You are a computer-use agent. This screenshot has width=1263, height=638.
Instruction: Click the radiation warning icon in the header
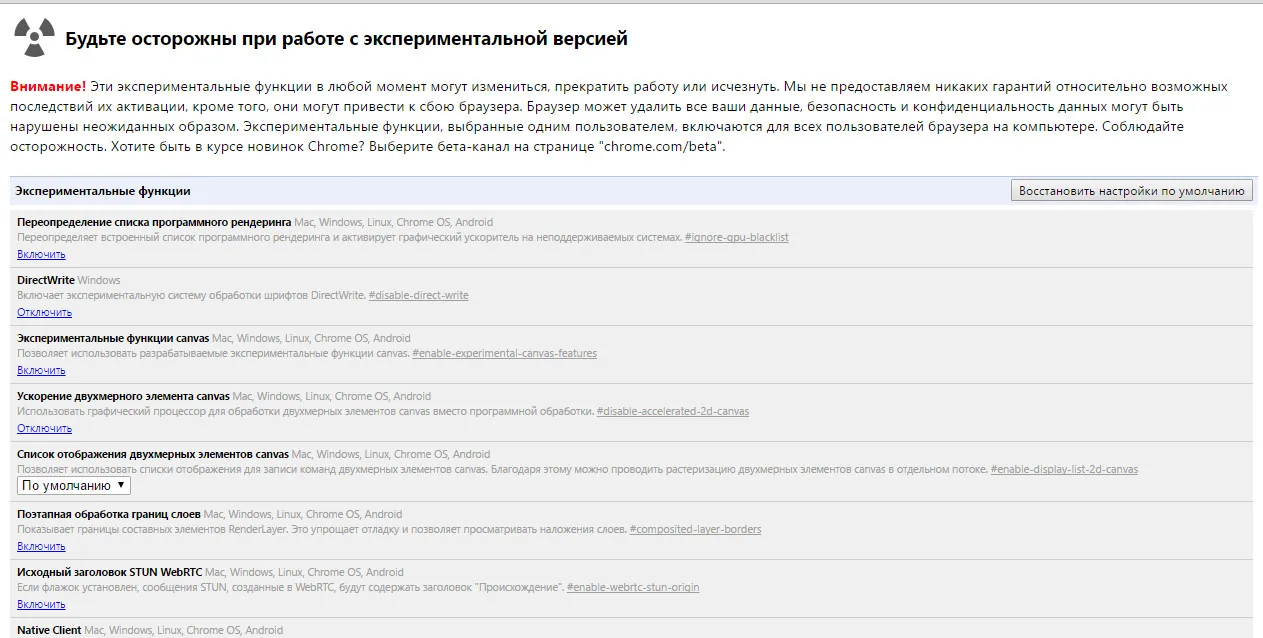pos(34,39)
